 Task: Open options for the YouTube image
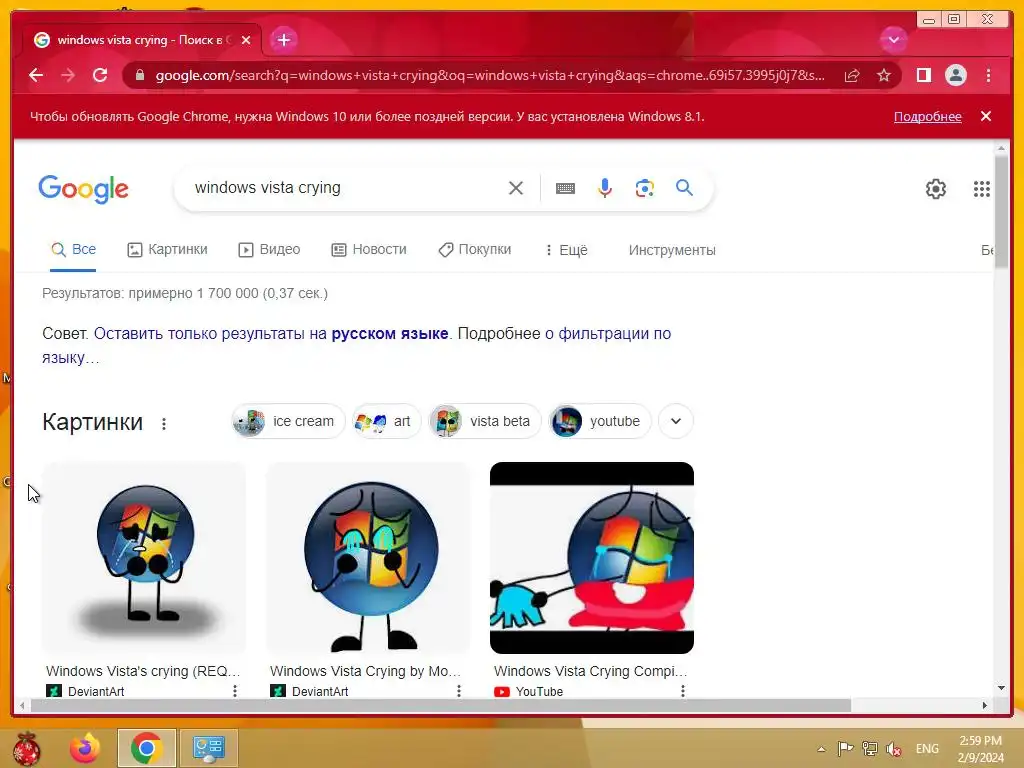683,690
